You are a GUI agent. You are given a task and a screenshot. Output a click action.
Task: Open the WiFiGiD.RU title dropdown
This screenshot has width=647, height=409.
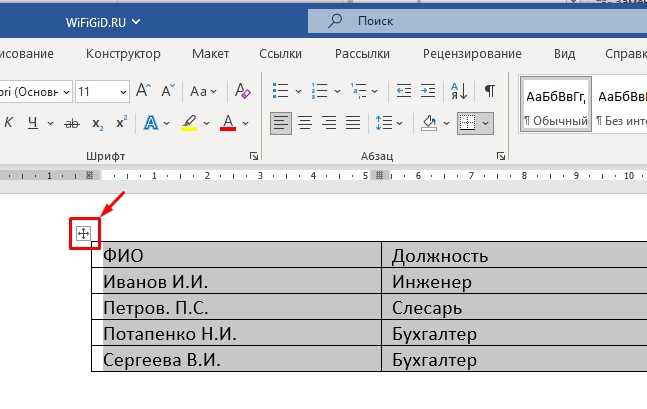click(x=136, y=21)
